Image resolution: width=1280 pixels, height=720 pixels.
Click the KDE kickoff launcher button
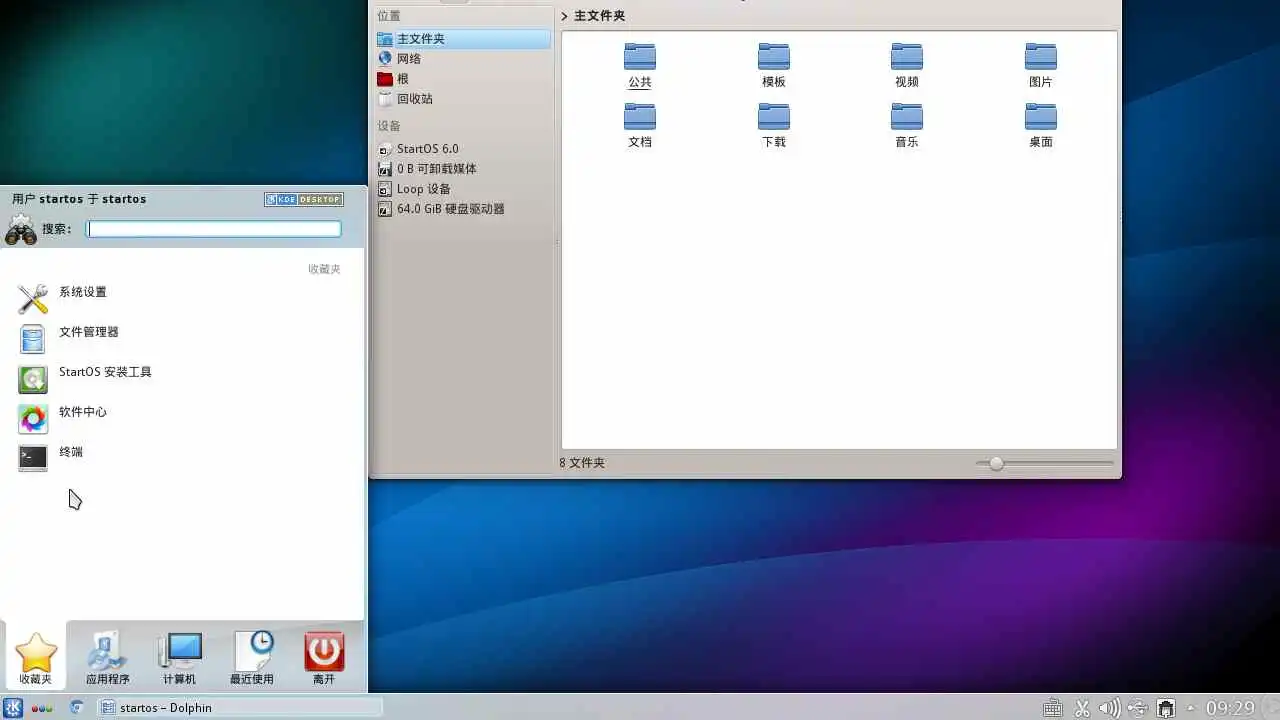[x=13, y=708]
